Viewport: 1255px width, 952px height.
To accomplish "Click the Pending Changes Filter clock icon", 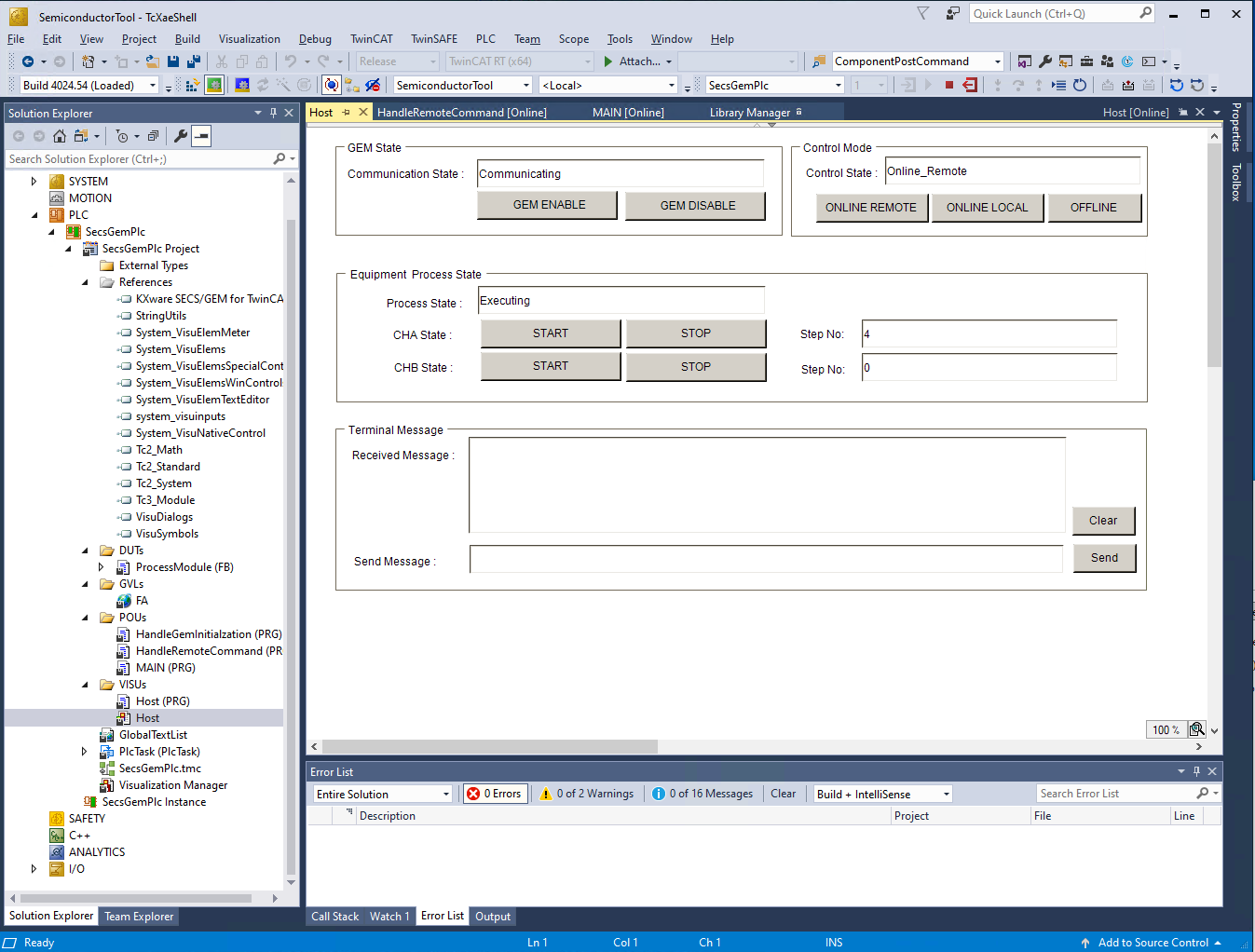I will click(122, 136).
